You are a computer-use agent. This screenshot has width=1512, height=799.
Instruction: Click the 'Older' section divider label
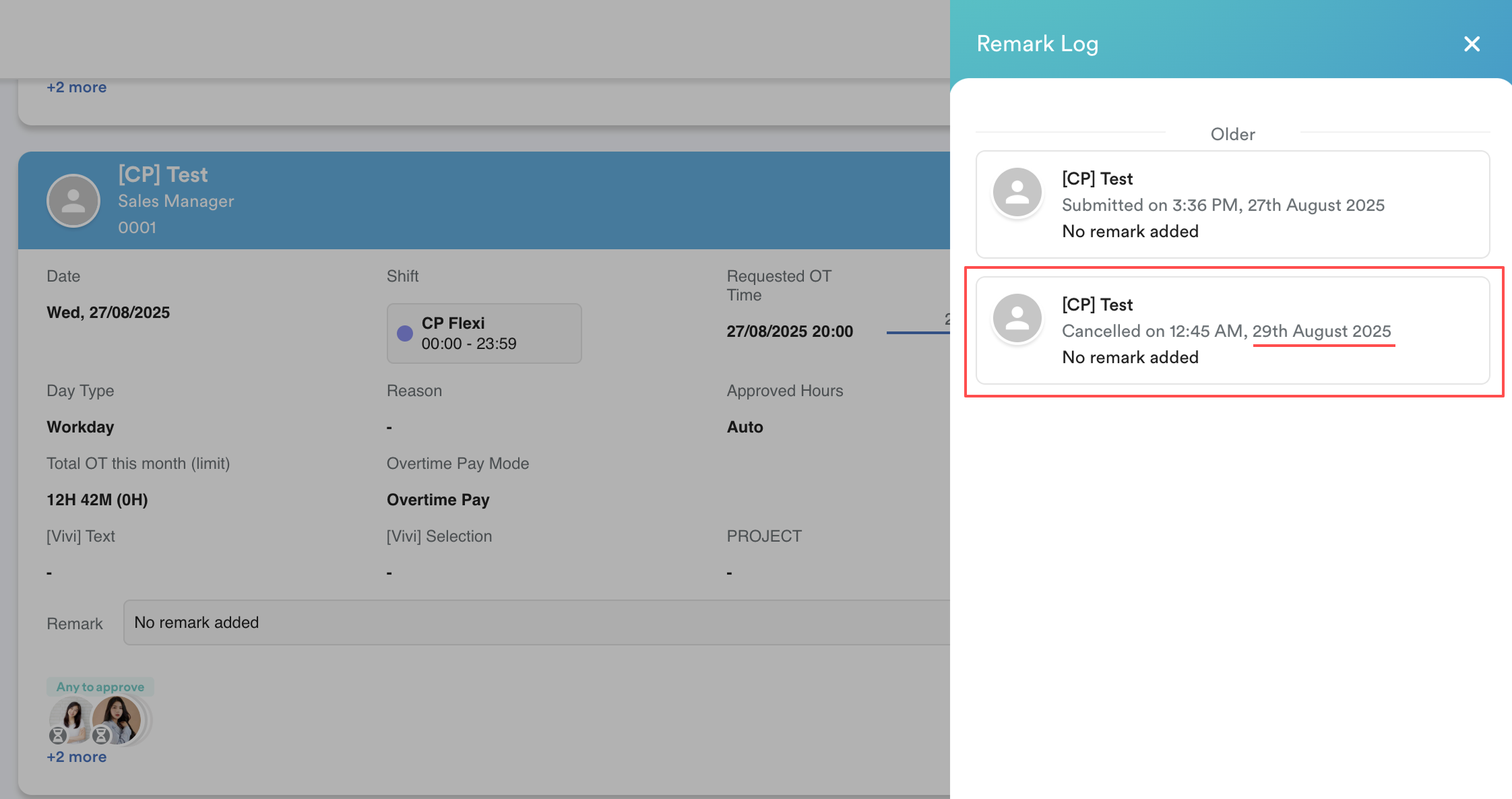[x=1232, y=134]
